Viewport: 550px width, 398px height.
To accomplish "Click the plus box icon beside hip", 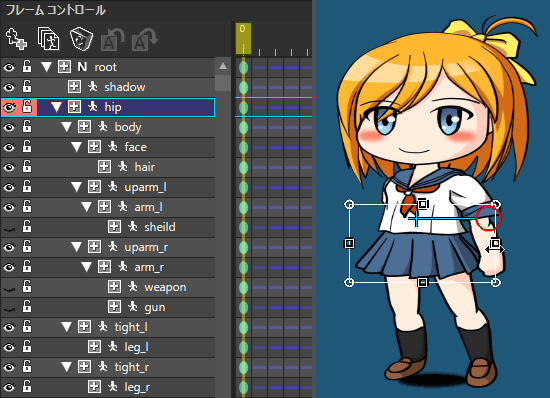I will [x=74, y=107].
